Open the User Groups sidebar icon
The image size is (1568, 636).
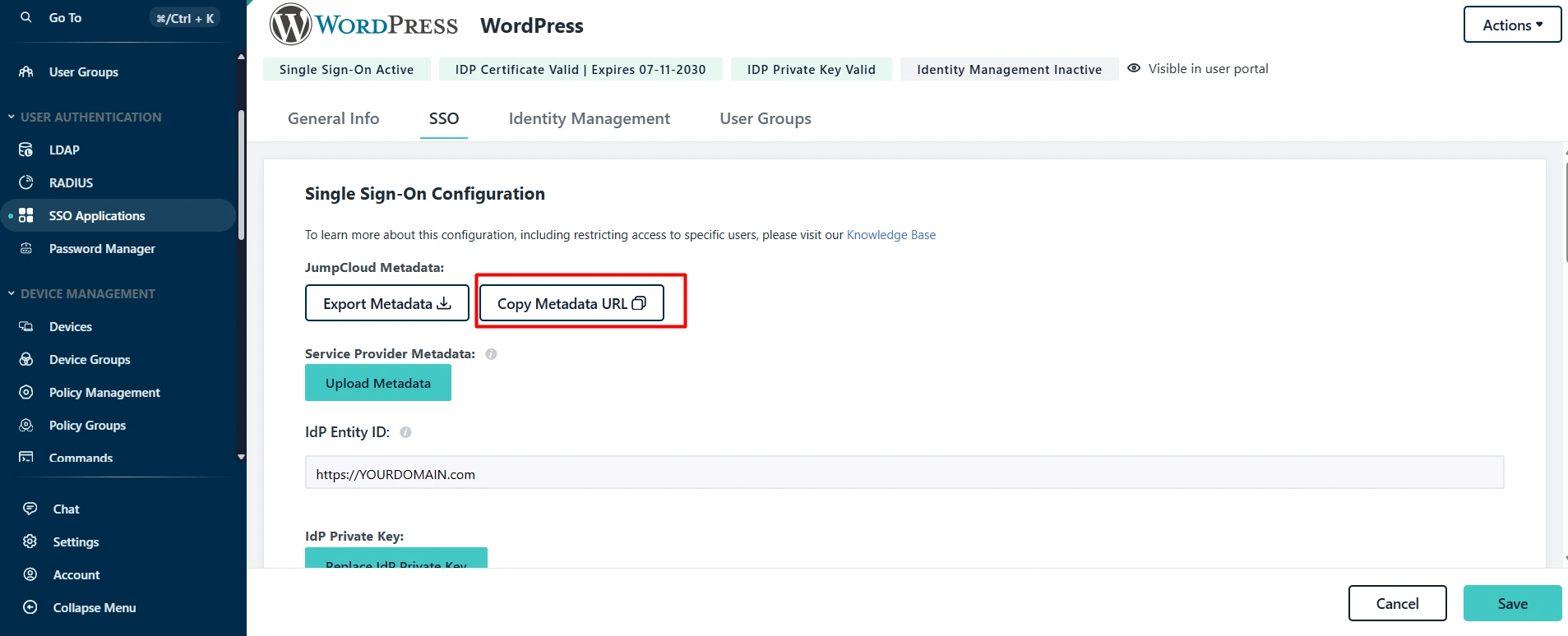[x=26, y=71]
